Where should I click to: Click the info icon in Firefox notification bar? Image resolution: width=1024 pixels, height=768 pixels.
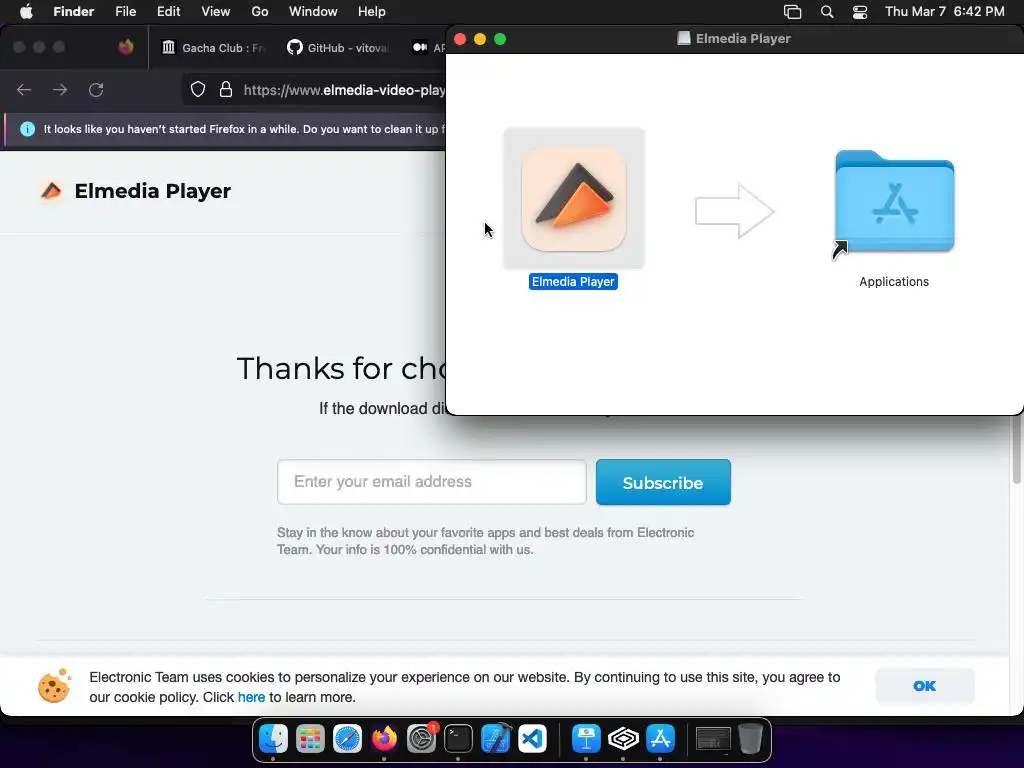(x=27, y=129)
